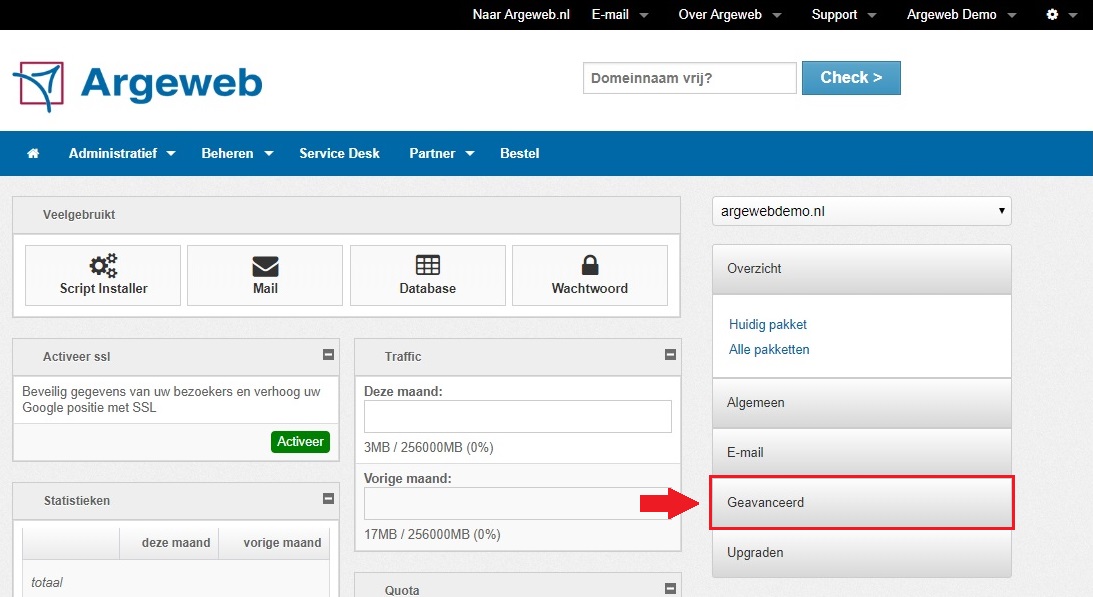Open the E-mail dropdown in the top bar
The width and height of the screenshot is (1093, 597).
point(620,15)
